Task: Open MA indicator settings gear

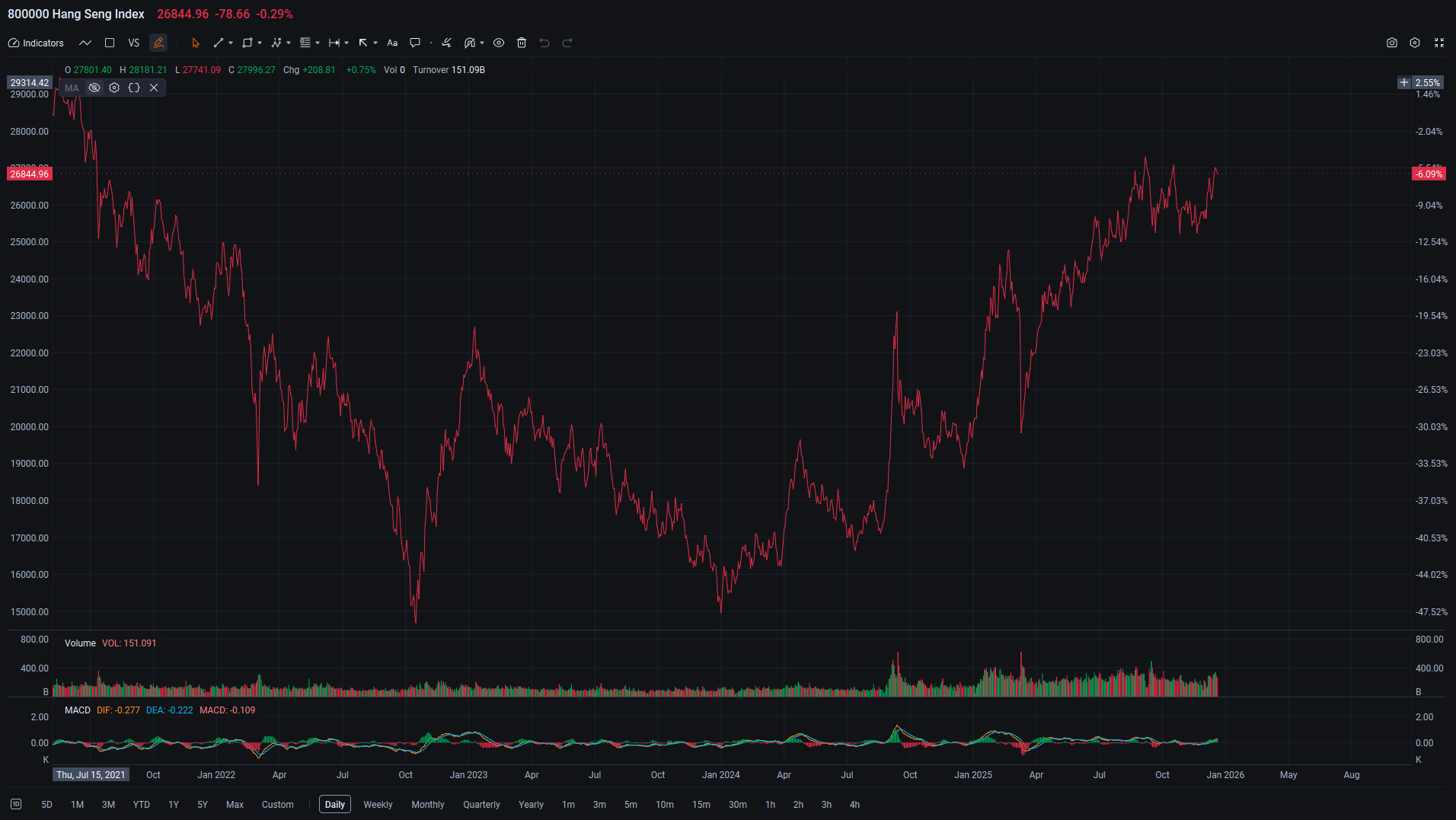Action: point(114,88)
